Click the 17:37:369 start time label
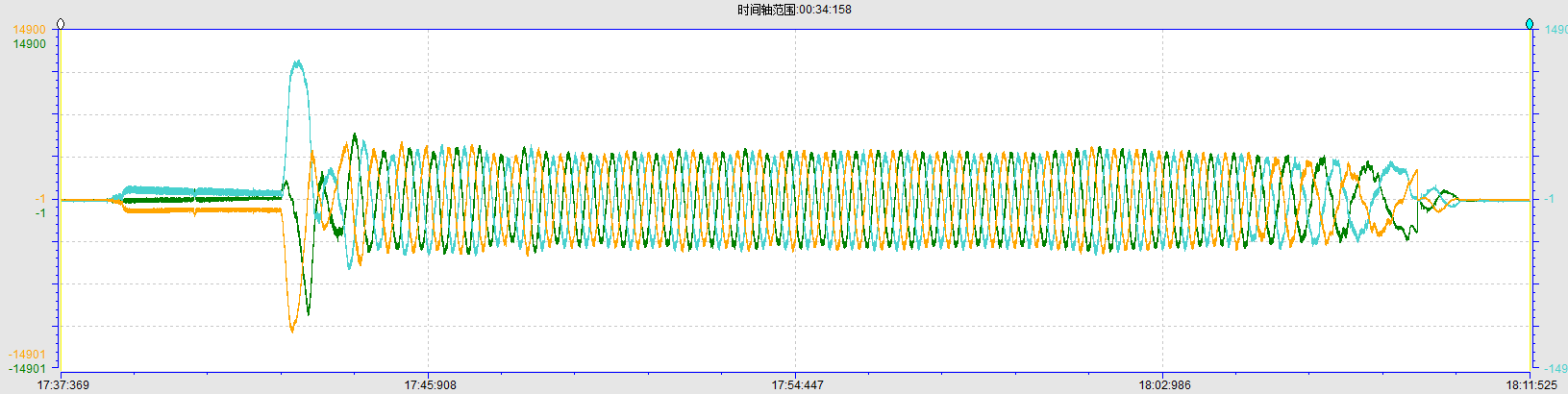The image size is (1568, 394). click(x=62, y=385)
